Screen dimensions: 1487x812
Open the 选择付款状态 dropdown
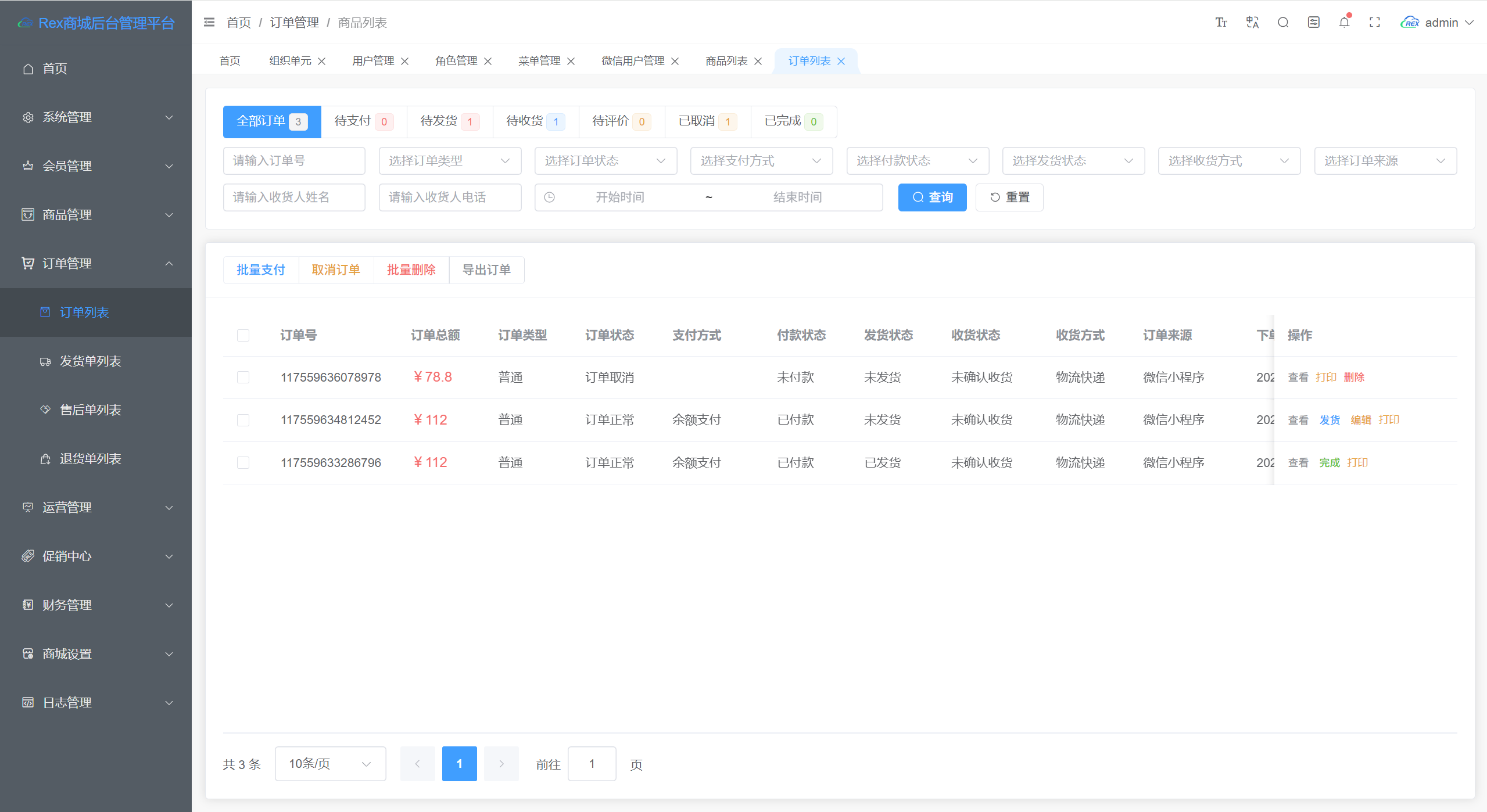point(918,161)
